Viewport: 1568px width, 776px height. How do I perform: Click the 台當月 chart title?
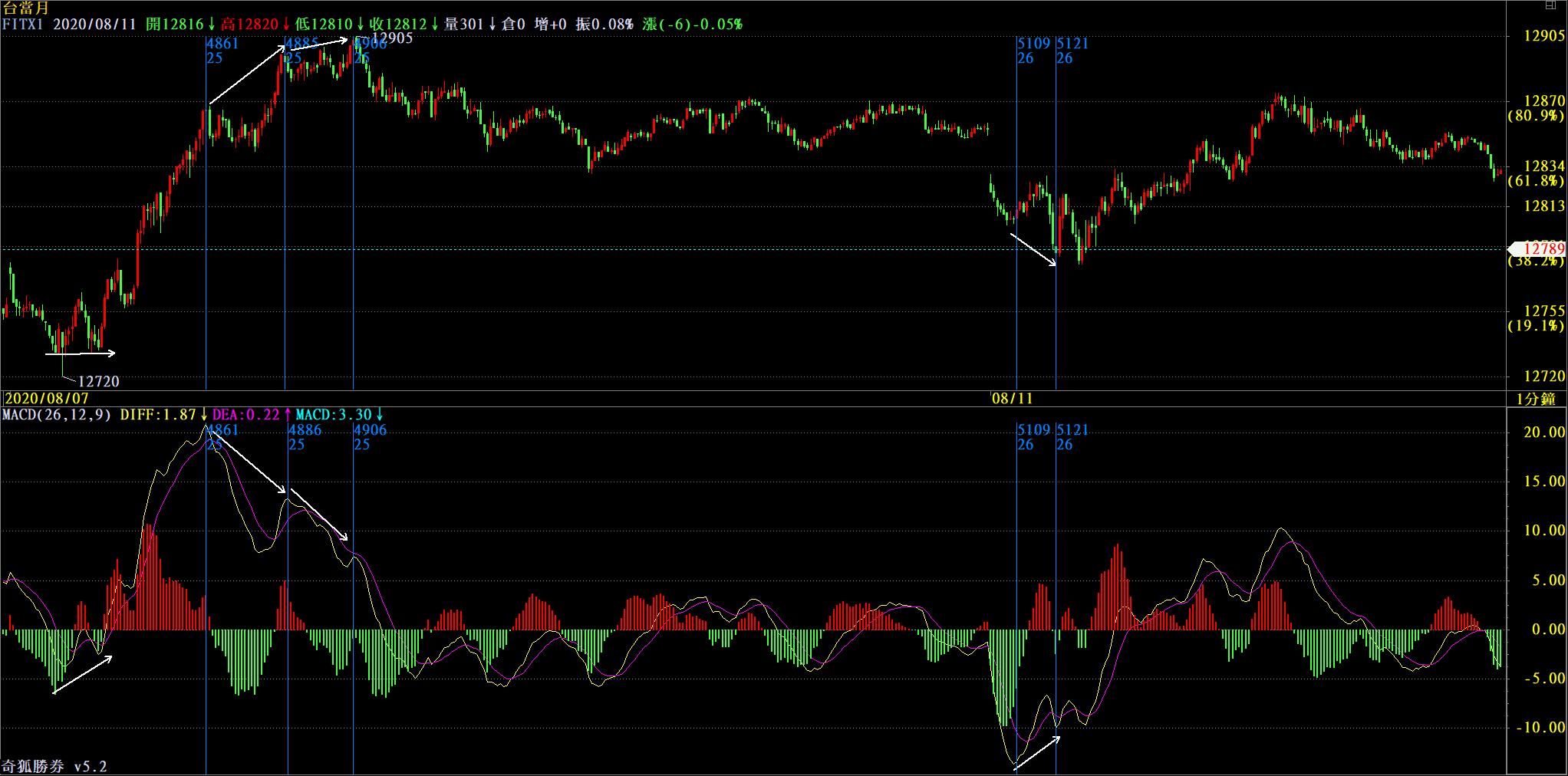pos(26,8)
